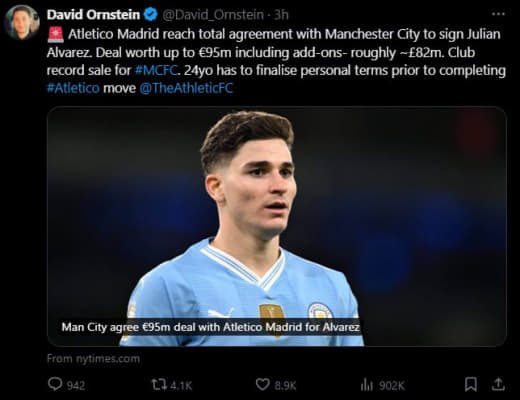520x400 pixels.
Task: Click the David Ornstein display name
Action: coord(93,15)
